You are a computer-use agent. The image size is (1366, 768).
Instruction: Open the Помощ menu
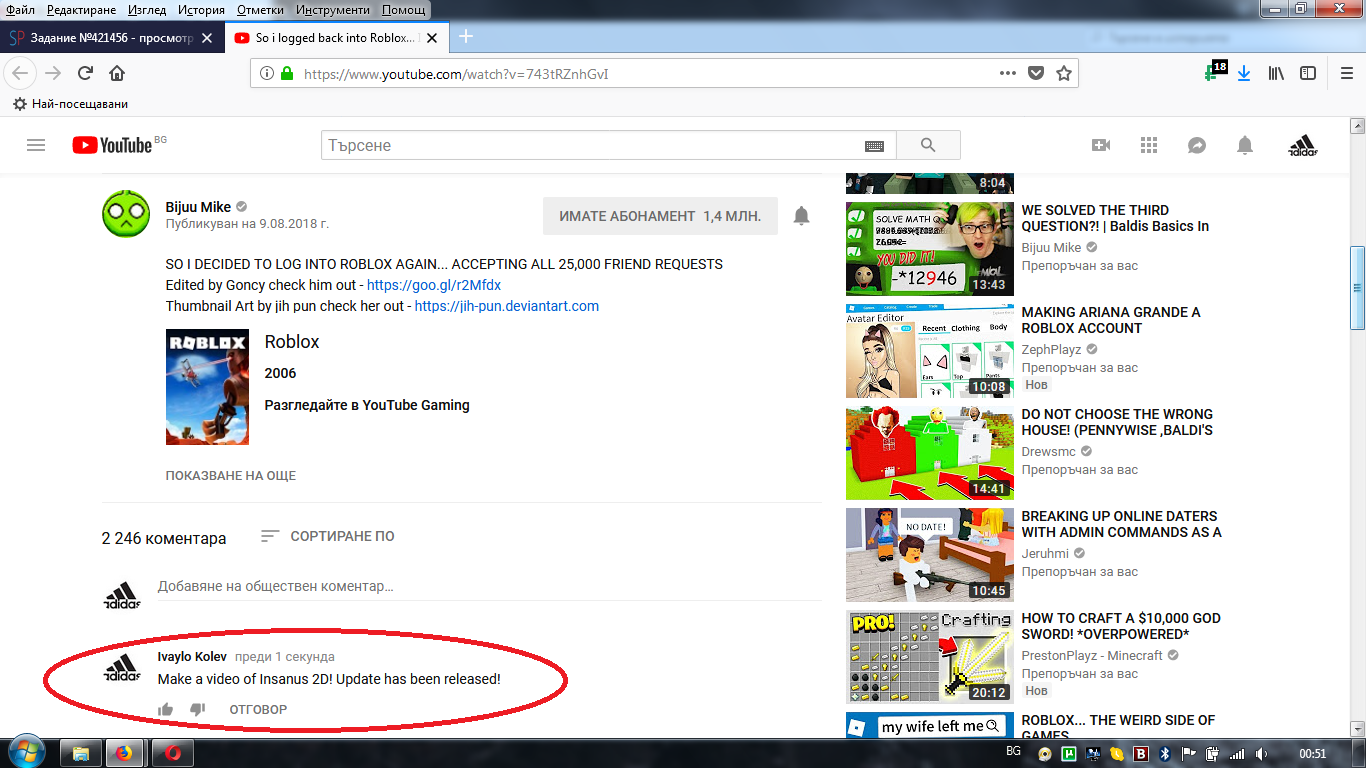403,10
